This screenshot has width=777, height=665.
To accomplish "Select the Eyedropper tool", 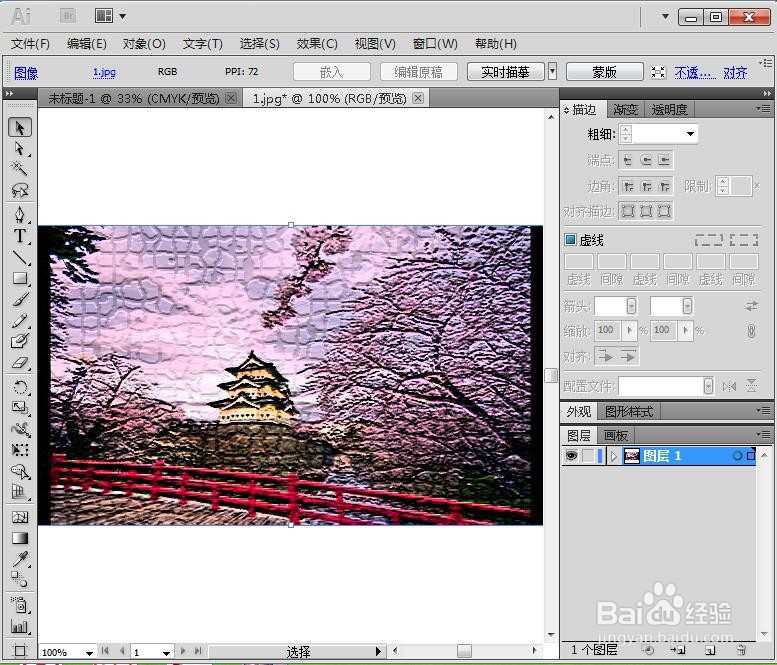I will pos(20,559).
